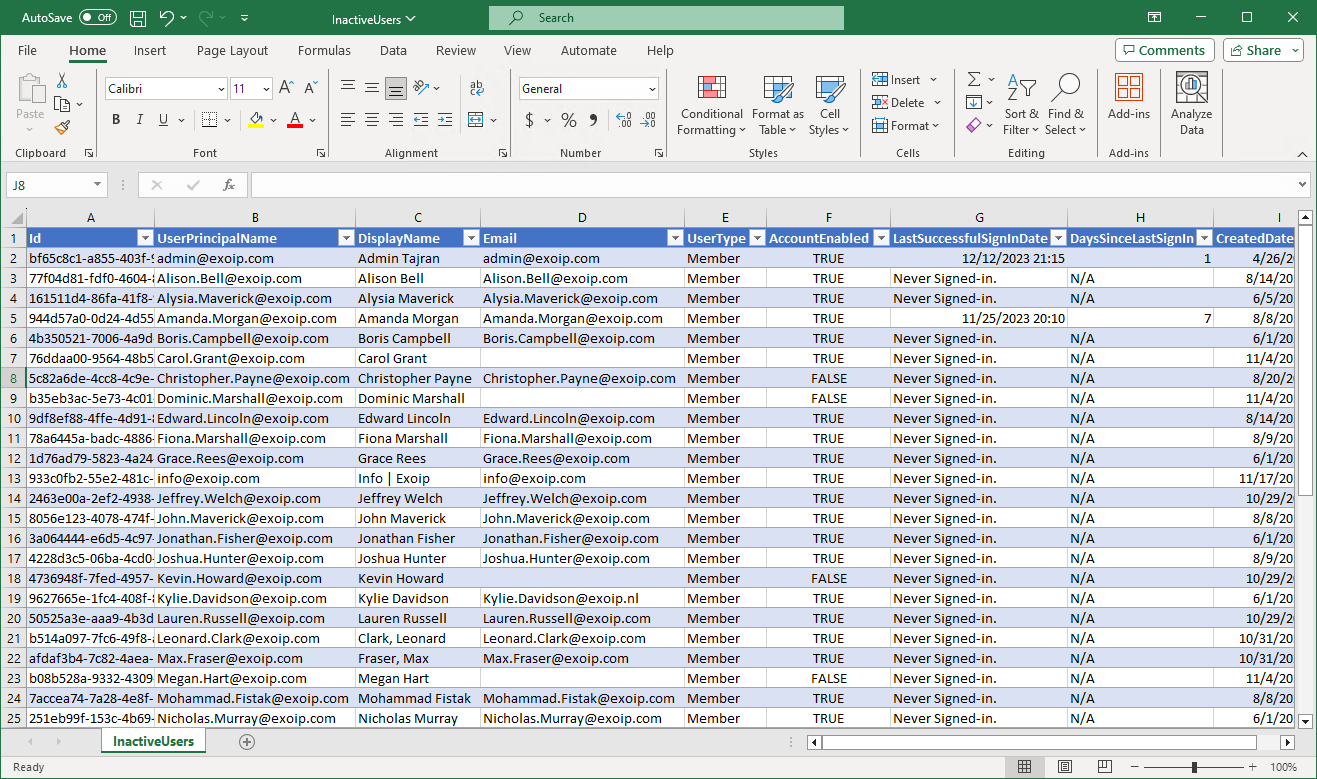Click the AutoSum sigma icon
Image resolution: width=1317 pixels, height=779 pixels.
[x=973, y=79]
